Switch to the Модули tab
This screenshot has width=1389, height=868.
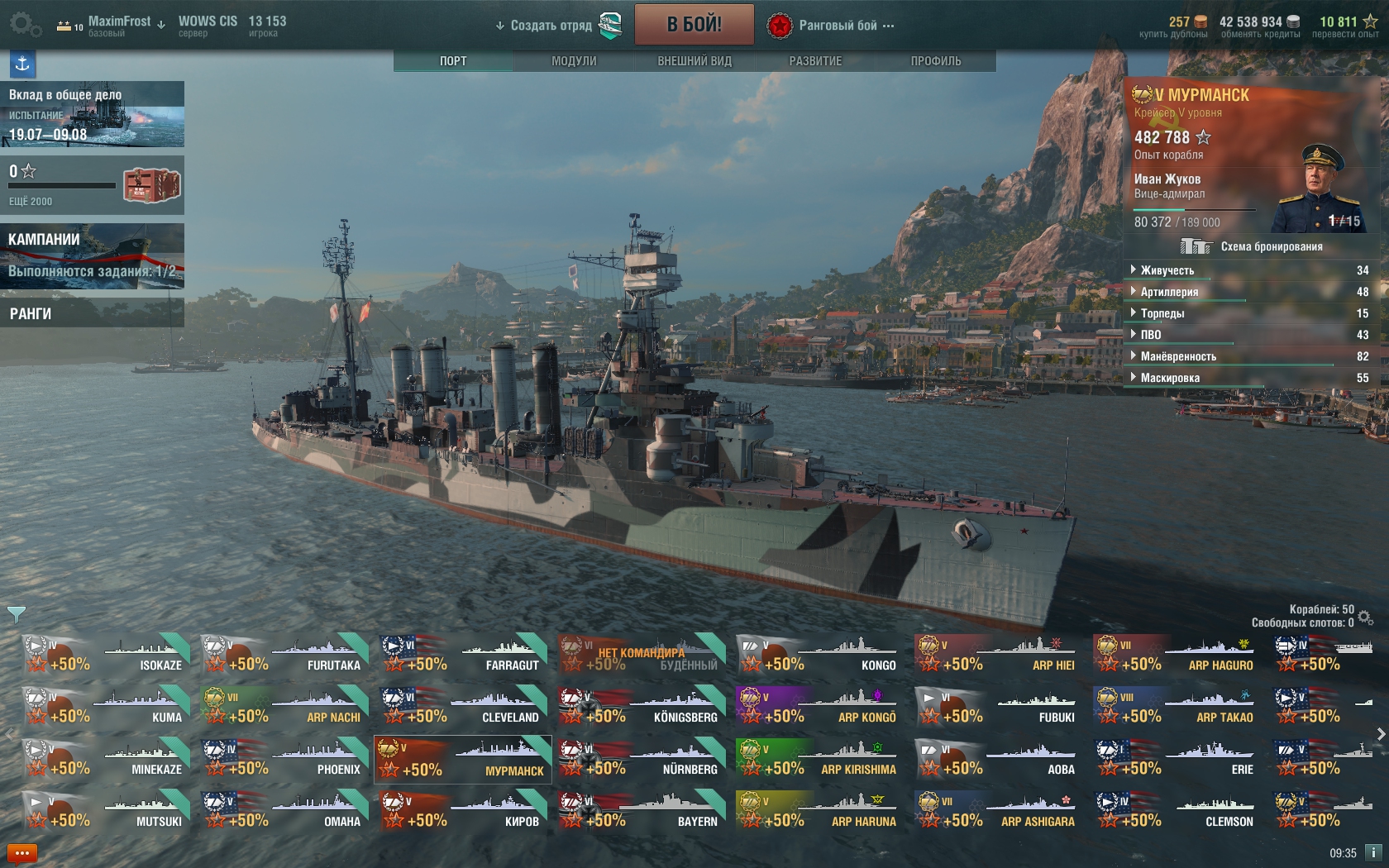(x=574, y=61)
